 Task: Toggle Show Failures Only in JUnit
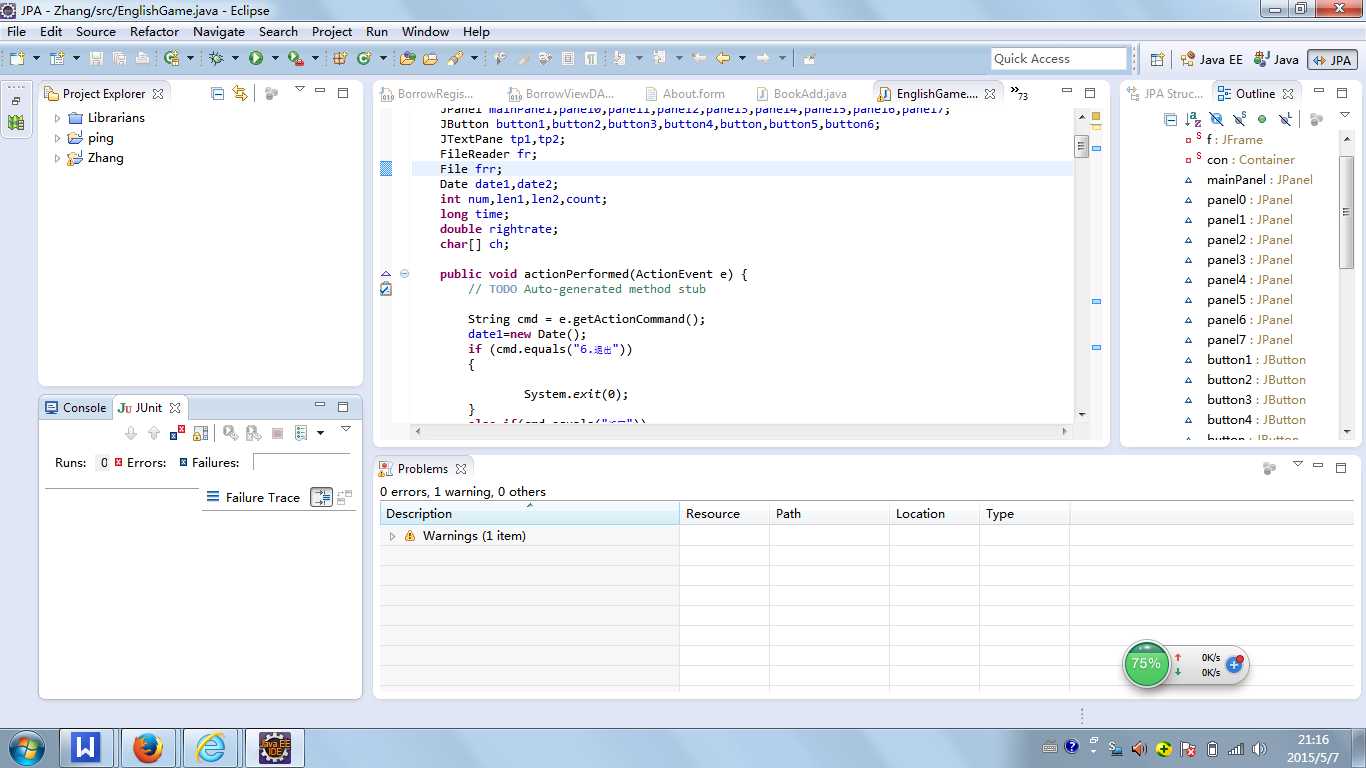point(177,433)
